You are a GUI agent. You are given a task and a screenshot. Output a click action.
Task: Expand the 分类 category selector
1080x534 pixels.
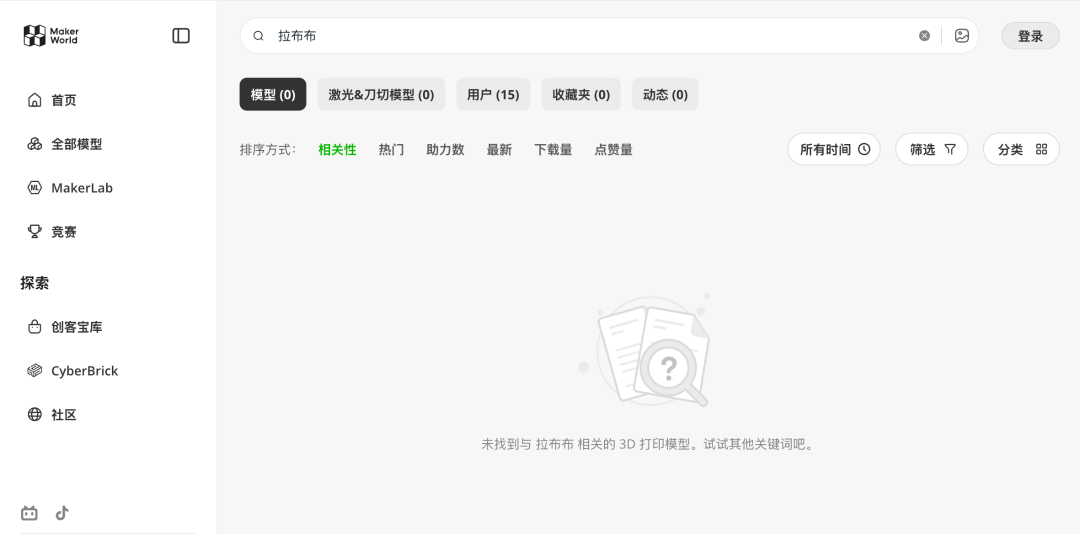click(1021, 149)
